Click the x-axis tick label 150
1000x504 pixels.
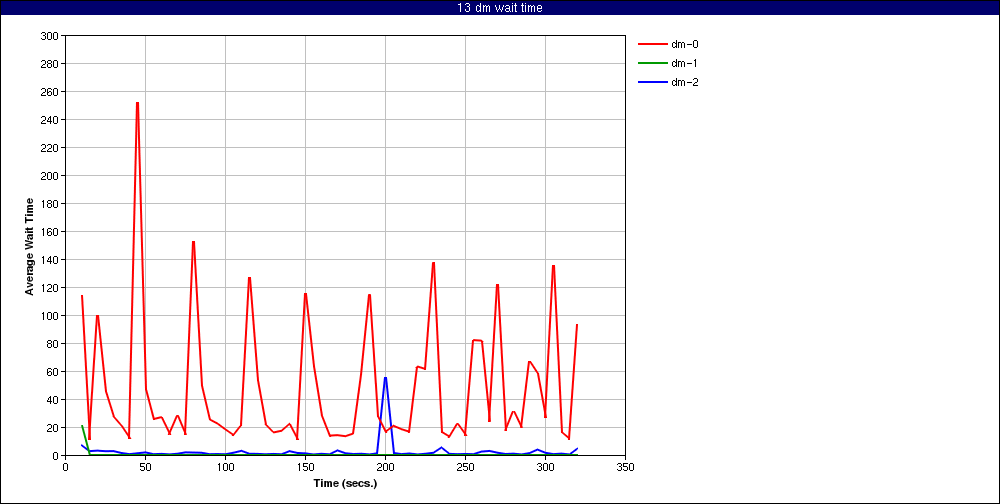click(x=305, y=466)
